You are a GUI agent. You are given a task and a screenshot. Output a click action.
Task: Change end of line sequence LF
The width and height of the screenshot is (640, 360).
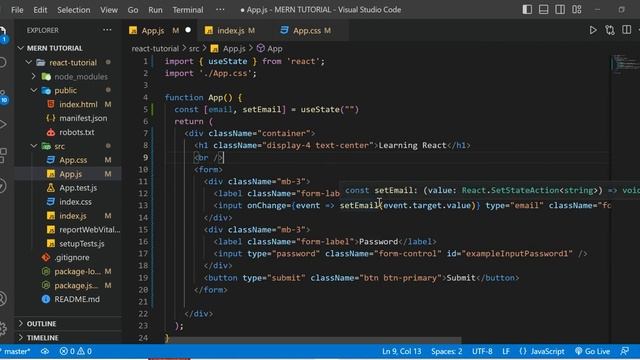click(506, 351)
